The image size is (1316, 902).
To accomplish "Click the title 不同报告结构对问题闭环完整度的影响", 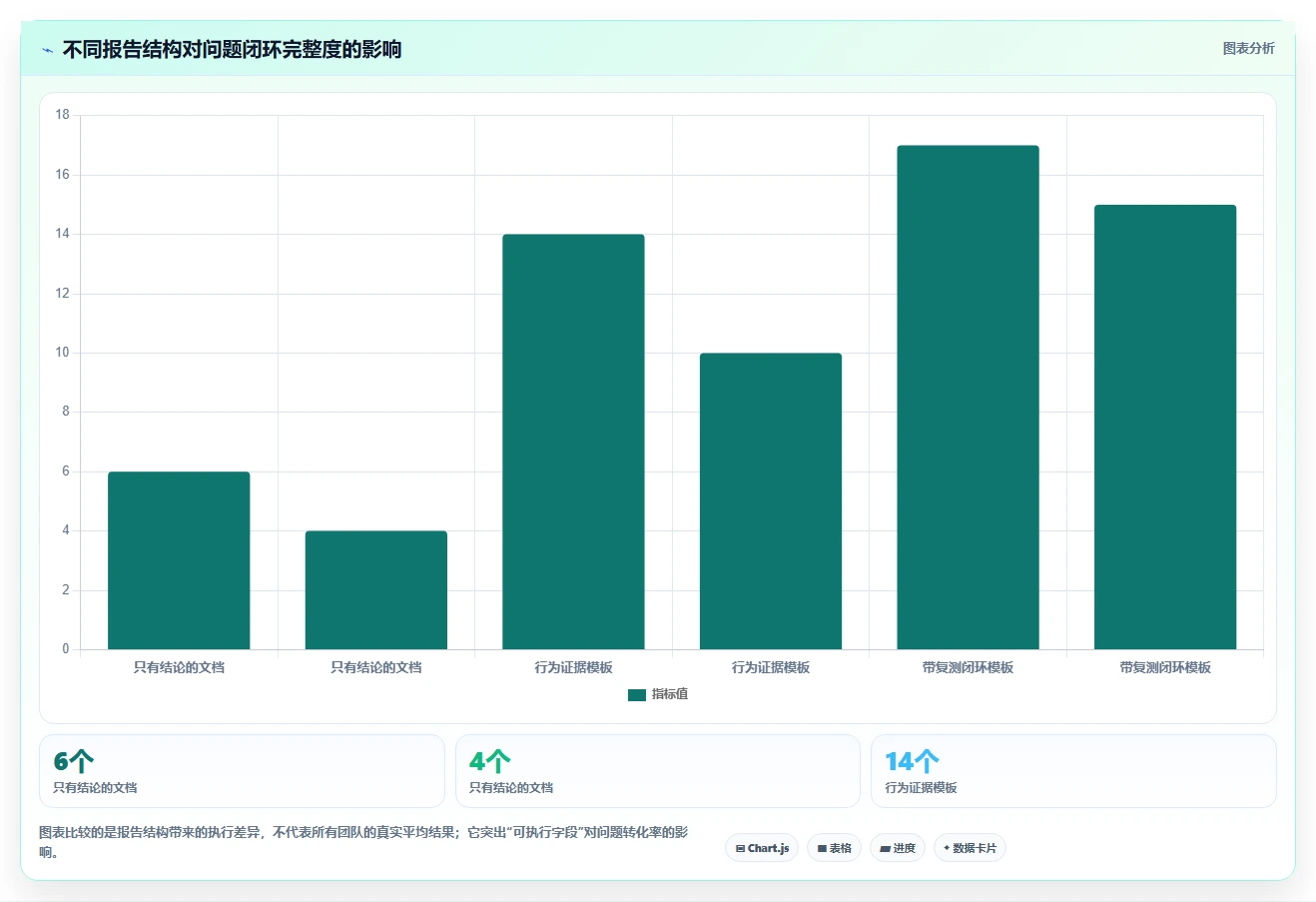I will (x=232, y=49).
